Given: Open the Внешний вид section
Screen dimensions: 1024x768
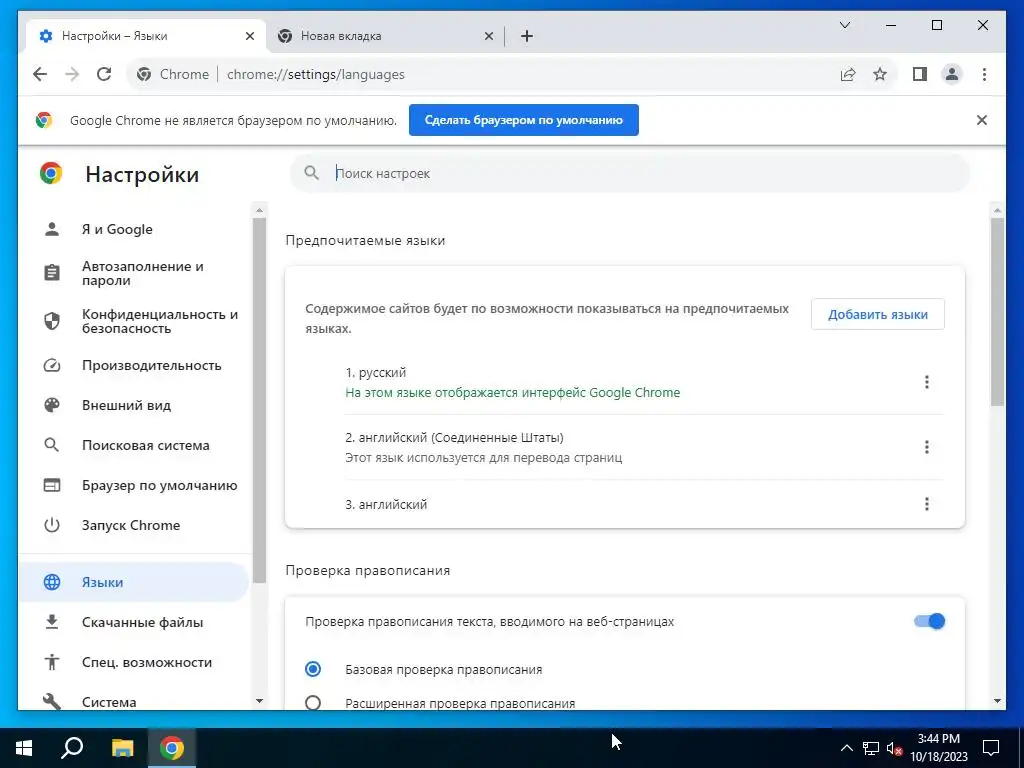Looking at the screenshot, I should tap(133, 405).
